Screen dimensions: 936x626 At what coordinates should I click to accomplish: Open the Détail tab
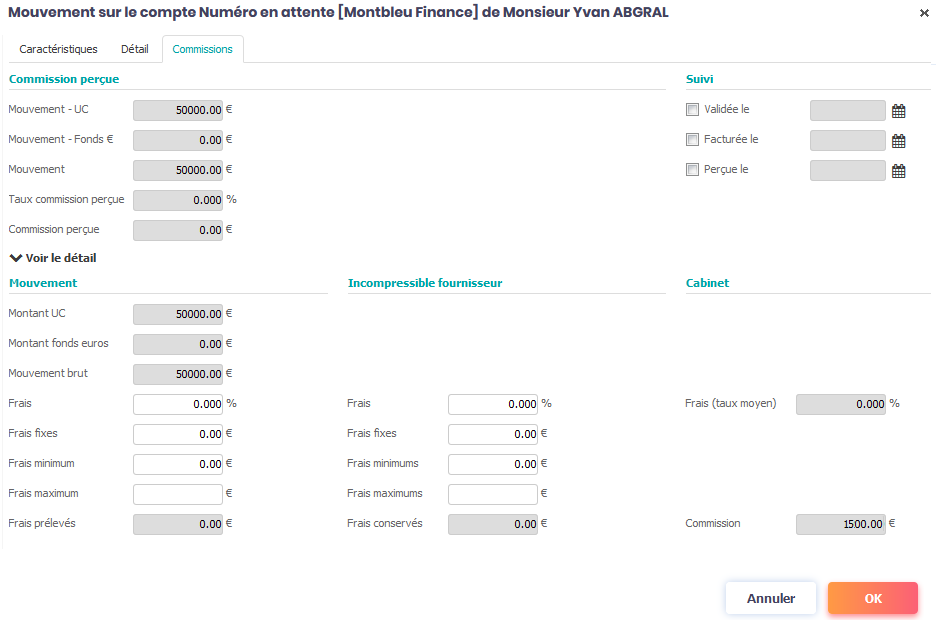point(135,49)
